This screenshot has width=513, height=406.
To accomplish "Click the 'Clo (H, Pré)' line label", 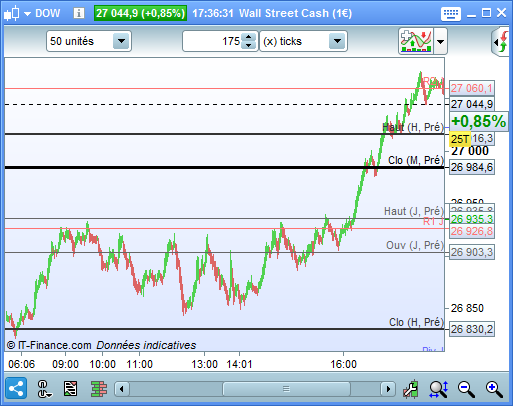I will coord(416,322).
